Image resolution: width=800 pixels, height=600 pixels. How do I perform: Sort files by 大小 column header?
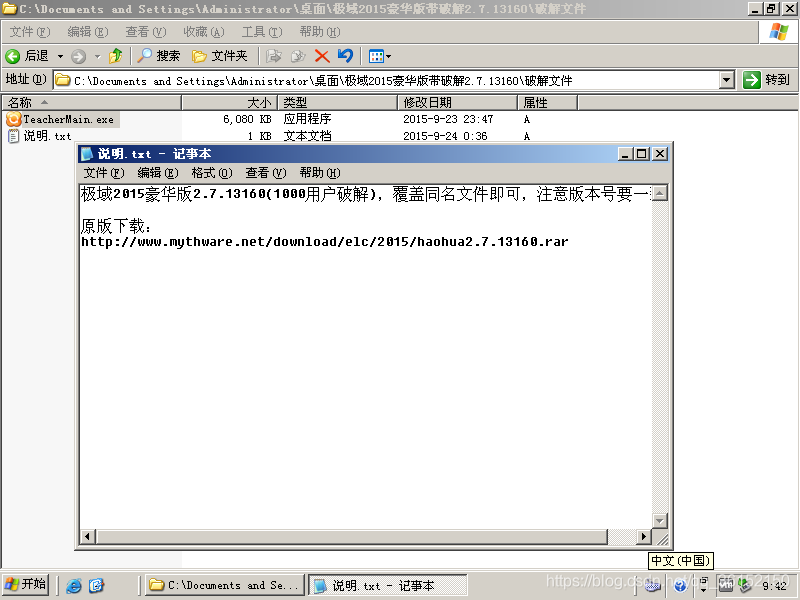[x=230, y=103]
